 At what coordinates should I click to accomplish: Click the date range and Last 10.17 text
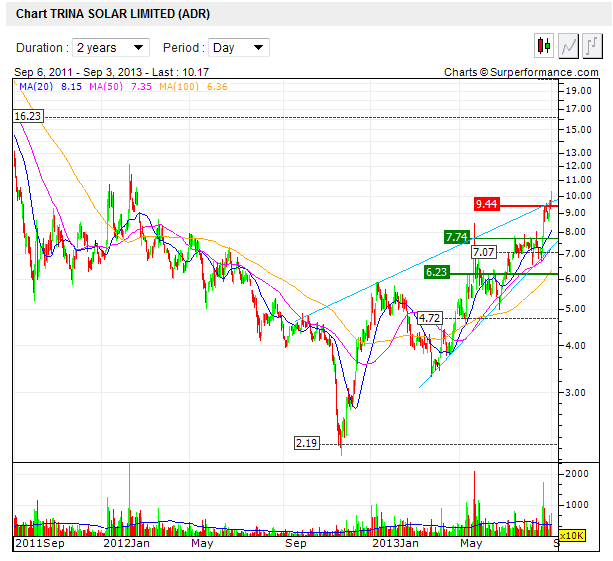(111, 72)
